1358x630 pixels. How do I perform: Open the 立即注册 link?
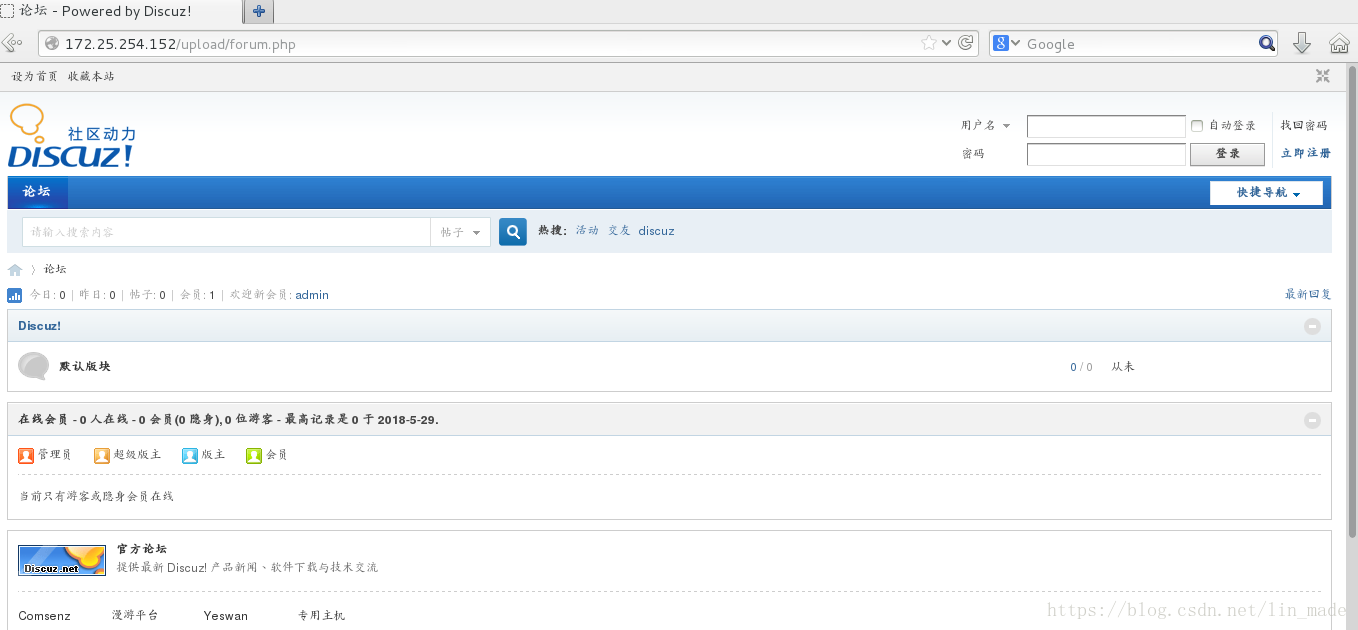[1306, 154]
